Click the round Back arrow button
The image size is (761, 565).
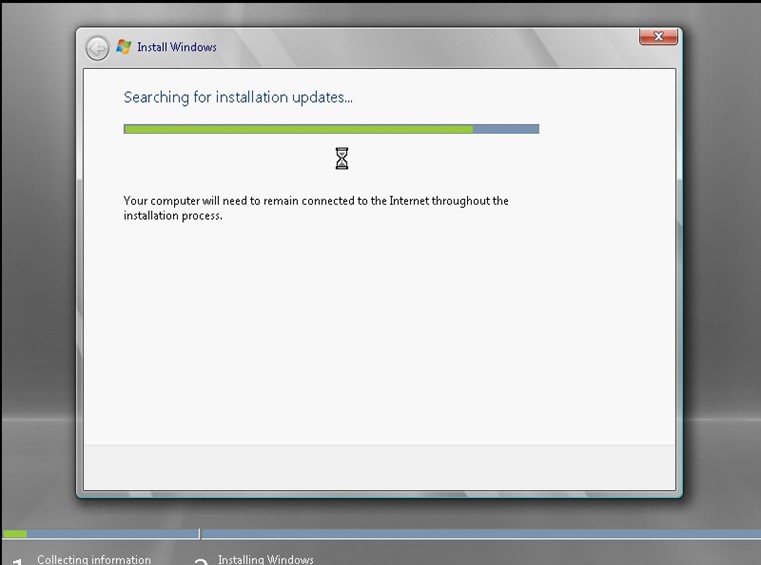97,48
